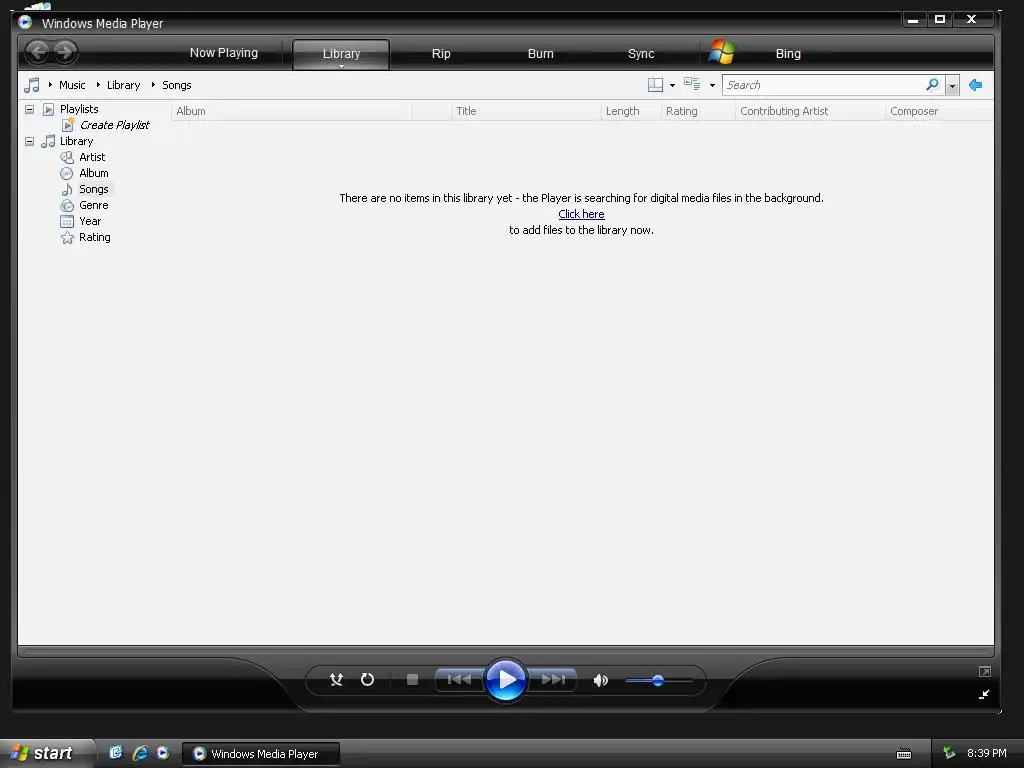
Task: Sort by the Rating column header
Action: 698,111
